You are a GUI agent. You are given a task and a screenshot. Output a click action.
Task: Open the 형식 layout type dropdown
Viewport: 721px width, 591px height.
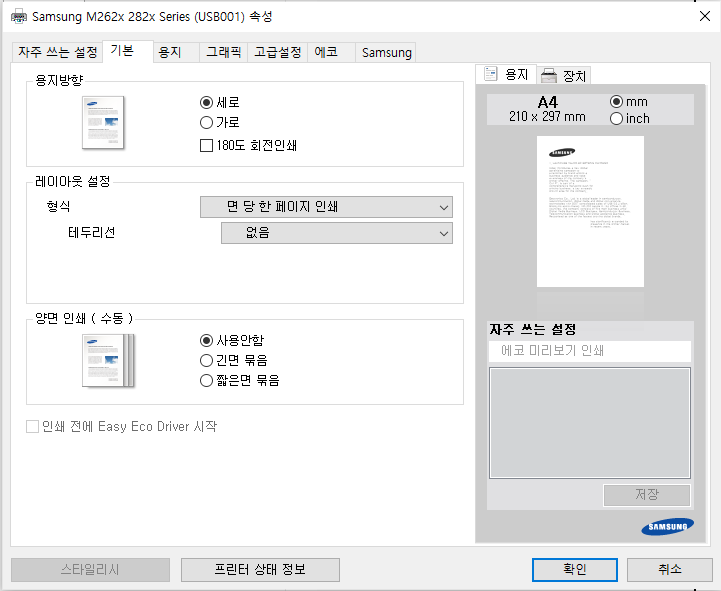tap(326, 207)
